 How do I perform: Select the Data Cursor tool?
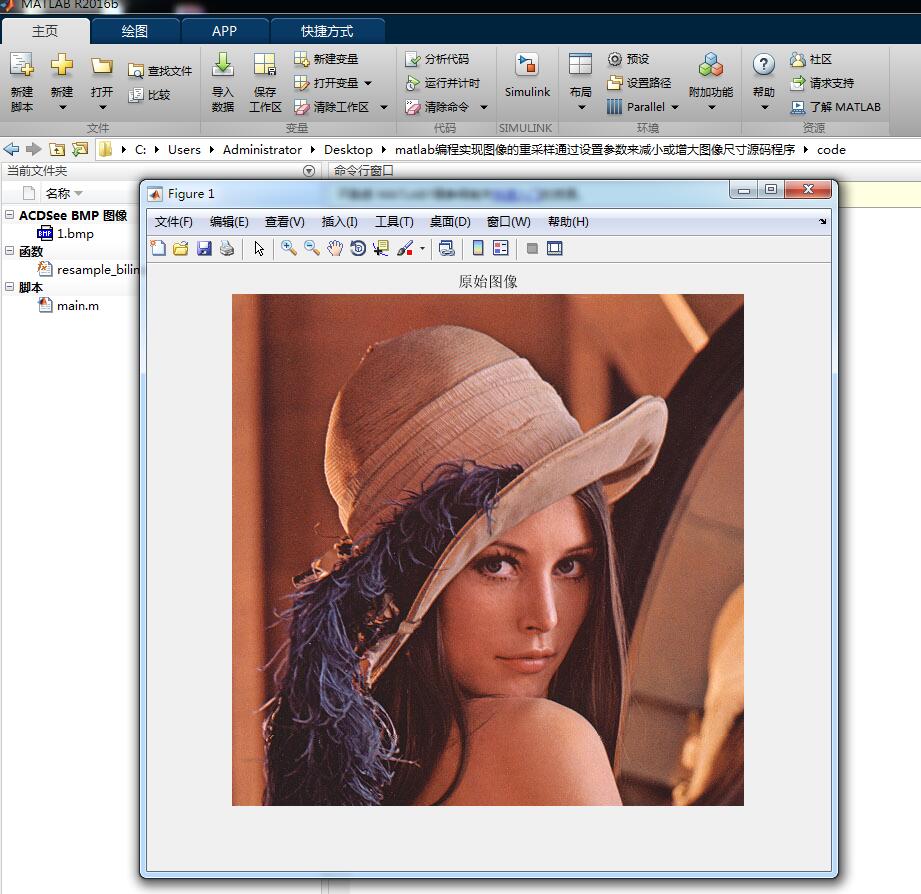pyautogui.click(x=381, y=248)
